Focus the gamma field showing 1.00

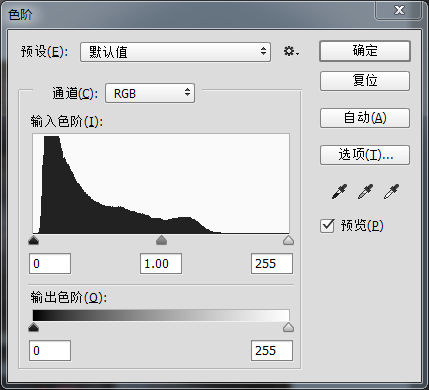click(161, 264)
